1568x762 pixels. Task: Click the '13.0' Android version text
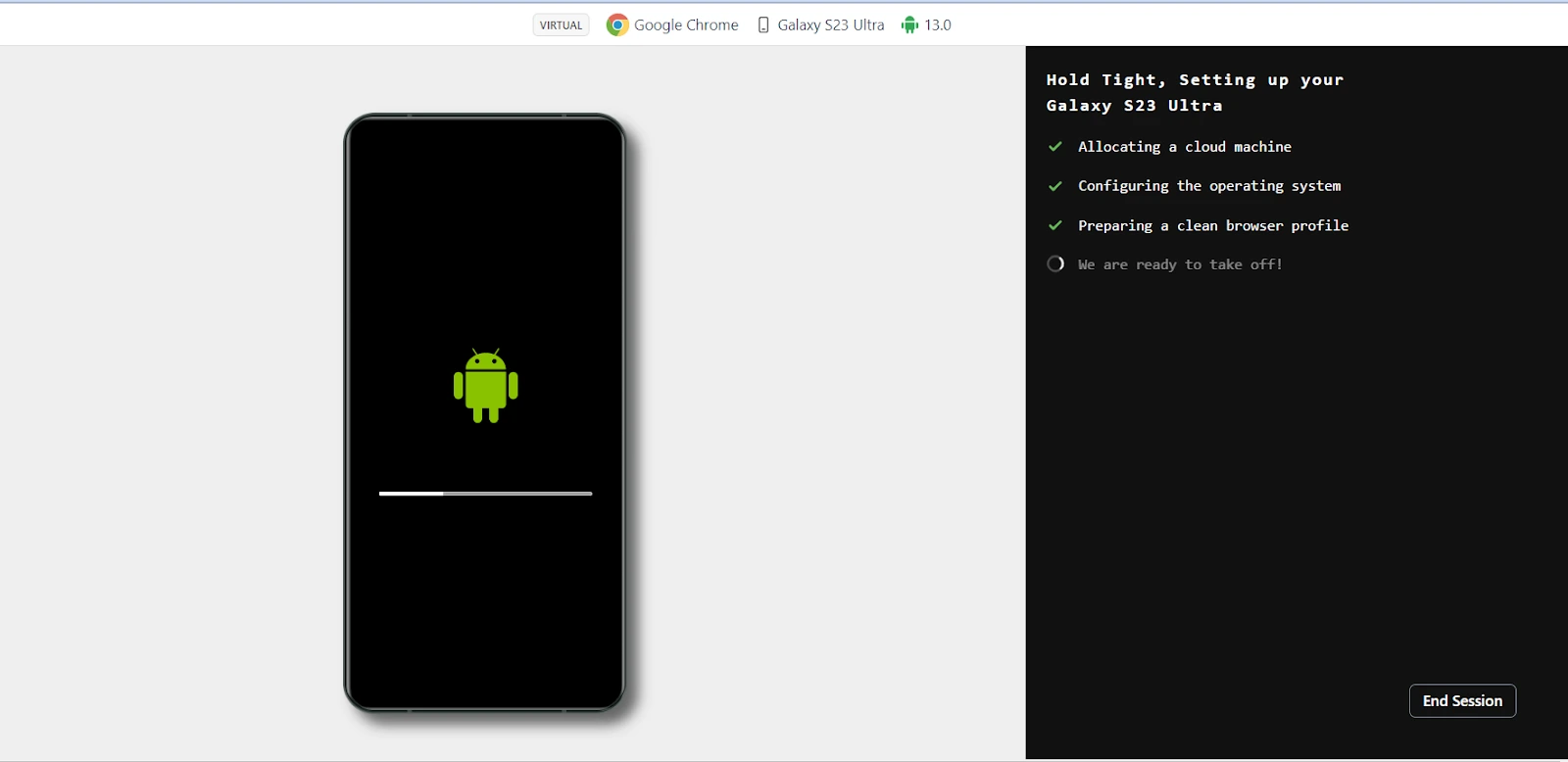[x=938, y=25]
